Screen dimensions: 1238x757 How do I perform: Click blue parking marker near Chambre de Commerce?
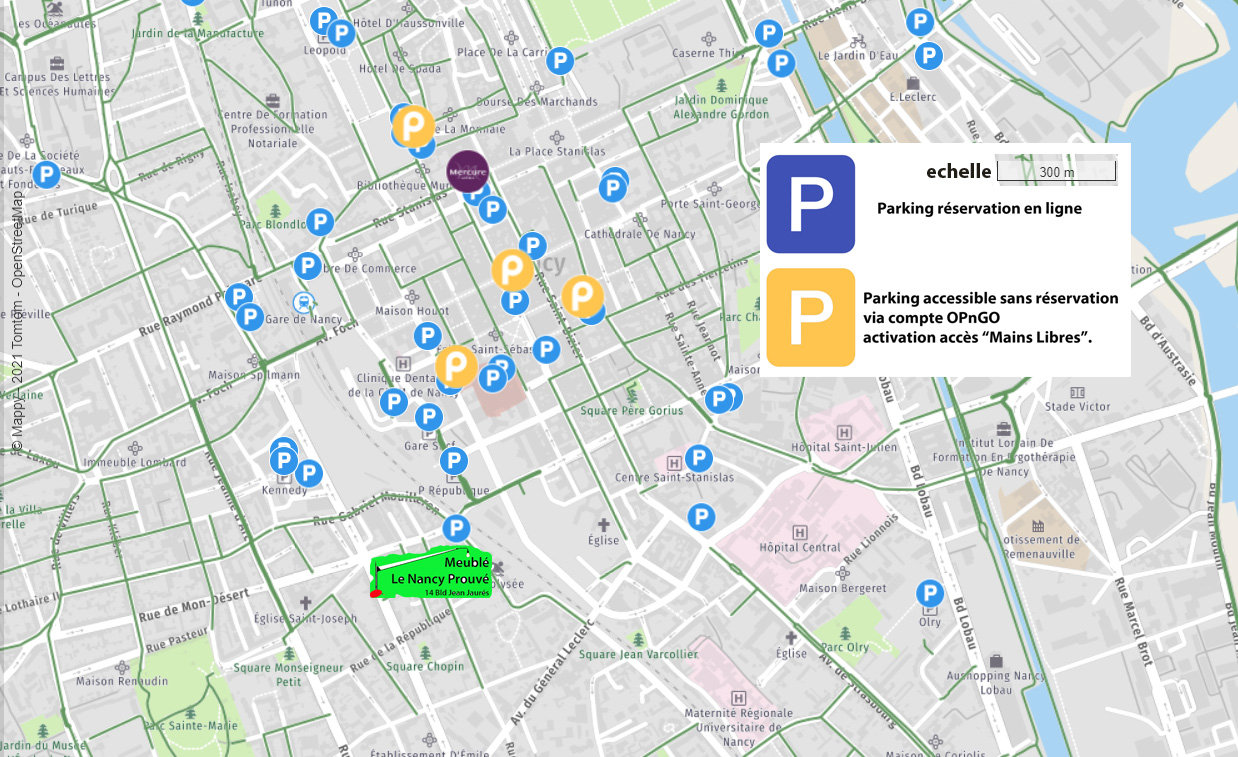[x=307, y=266]
